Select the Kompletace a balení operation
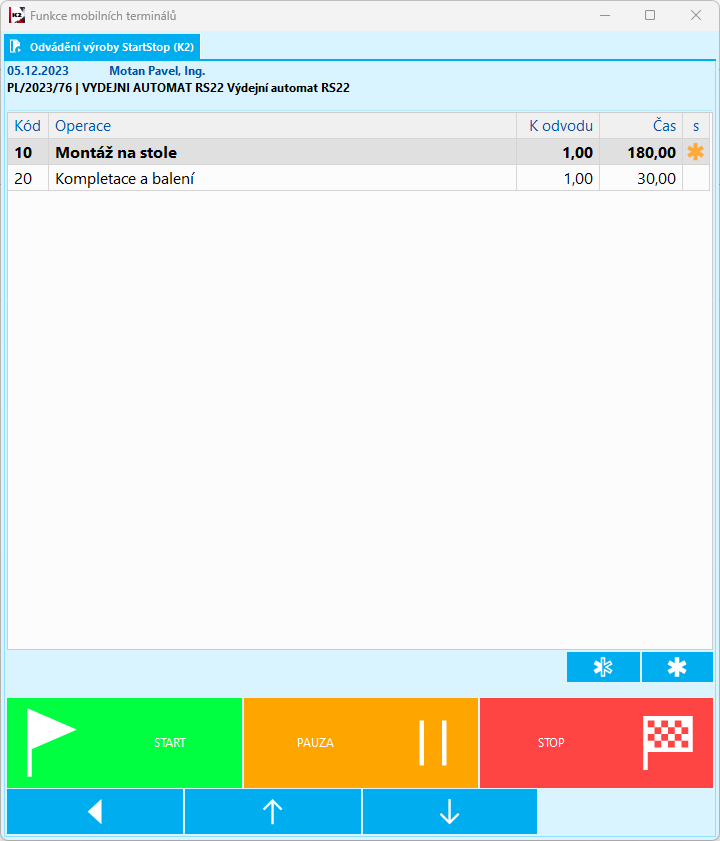 click(282, 178)
